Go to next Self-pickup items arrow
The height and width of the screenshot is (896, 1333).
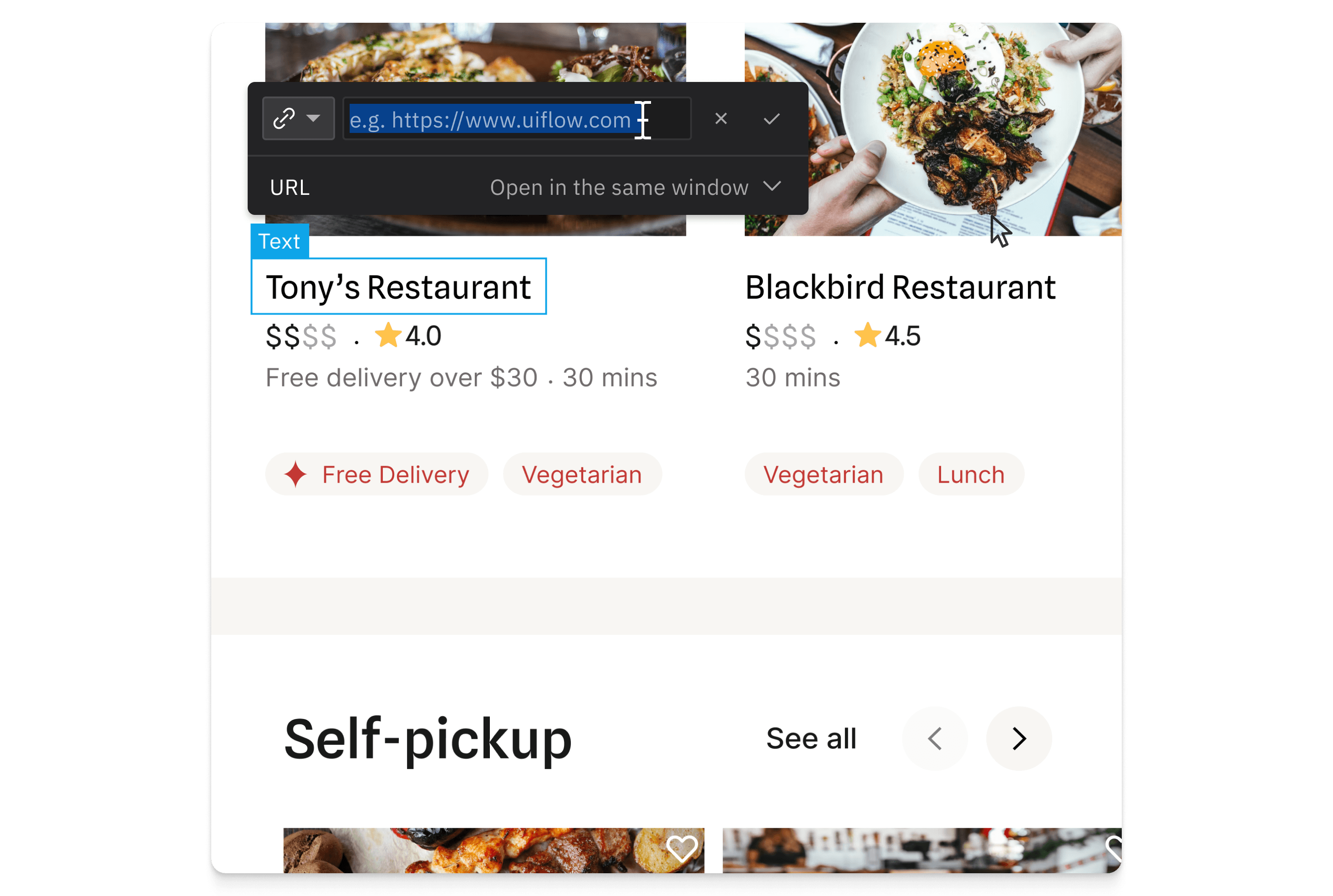1019,738
